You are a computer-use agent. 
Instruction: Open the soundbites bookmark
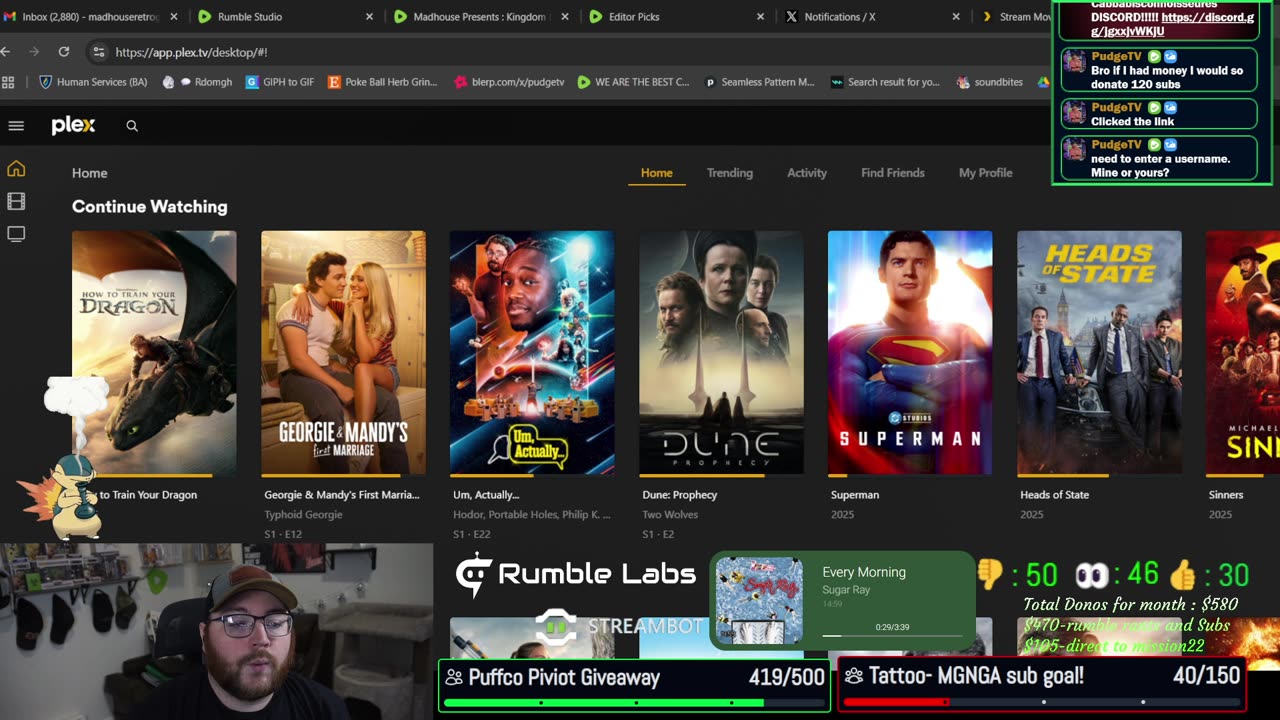pyautogui.click(x=990, y=82)
